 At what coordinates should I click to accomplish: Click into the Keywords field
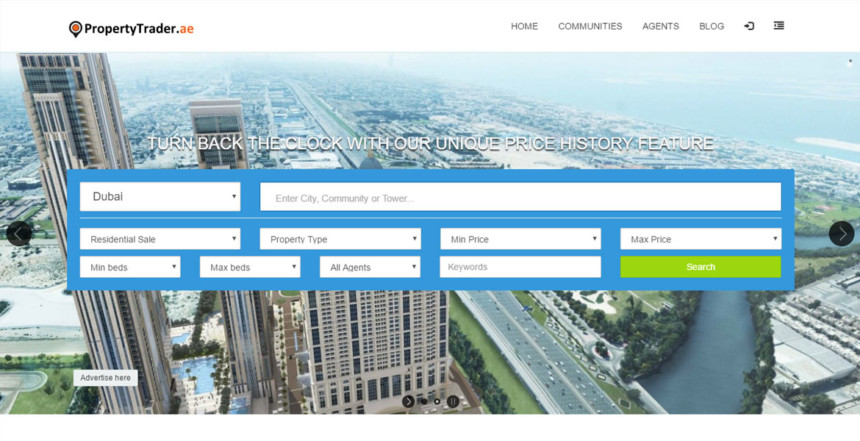(520, 267)
